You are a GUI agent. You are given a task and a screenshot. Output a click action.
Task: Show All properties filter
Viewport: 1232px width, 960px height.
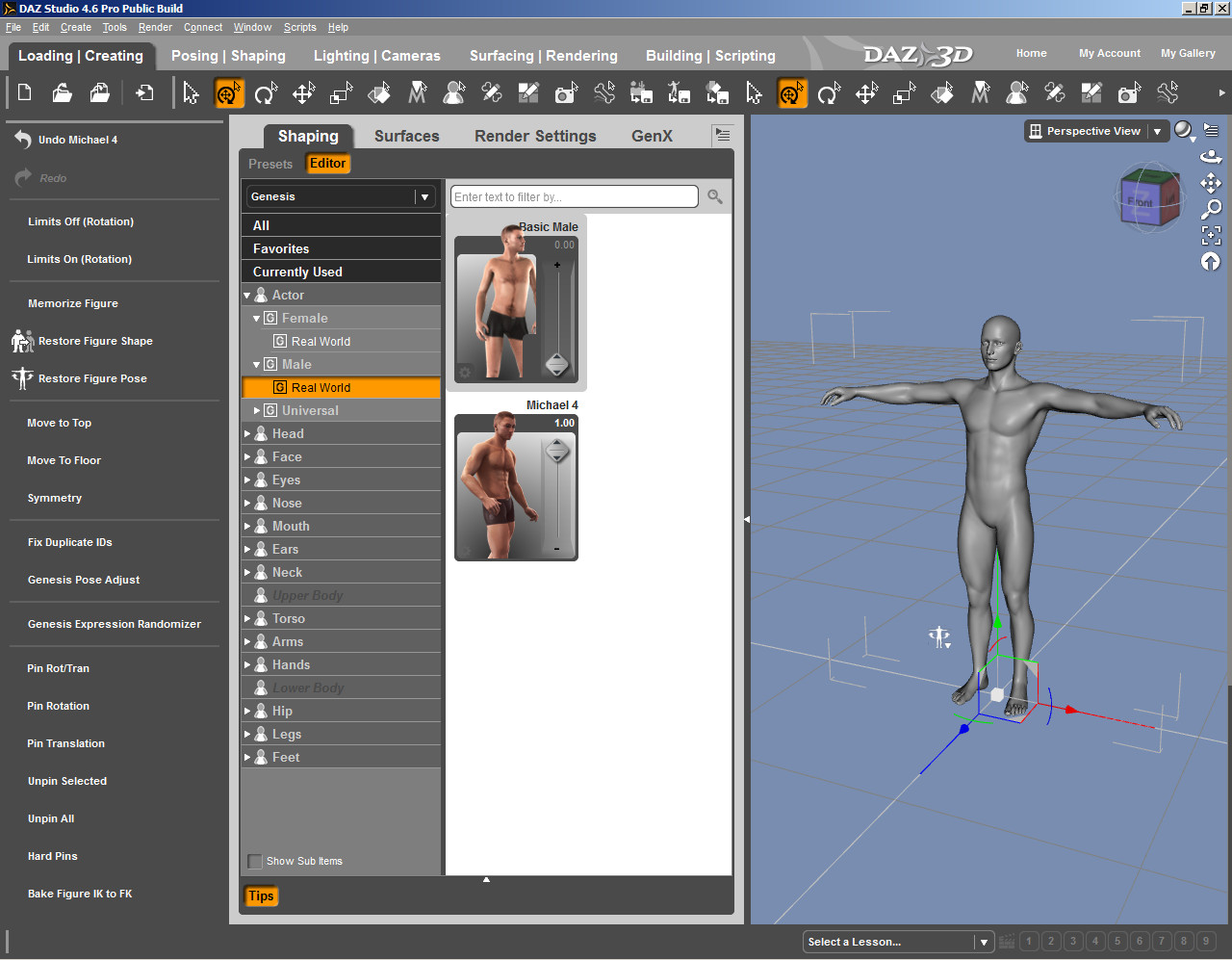pos(341,225)
